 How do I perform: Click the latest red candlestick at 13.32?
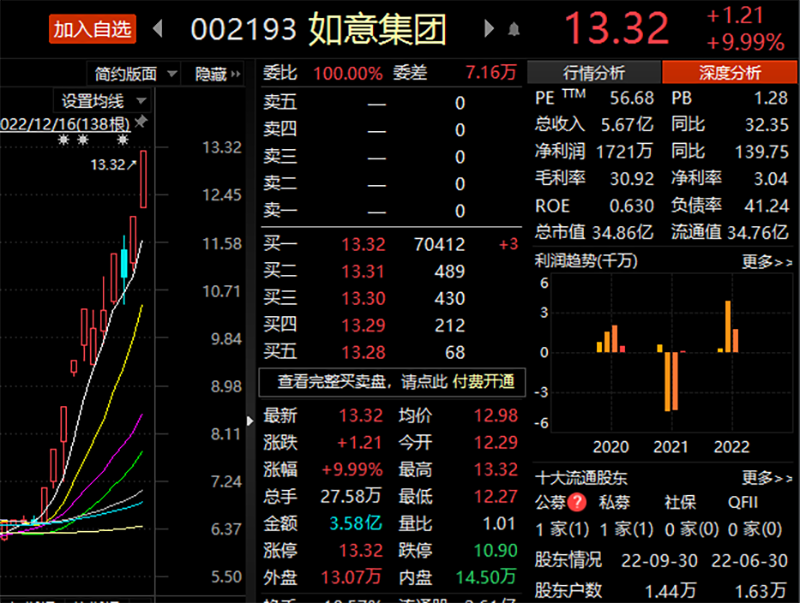143,179
